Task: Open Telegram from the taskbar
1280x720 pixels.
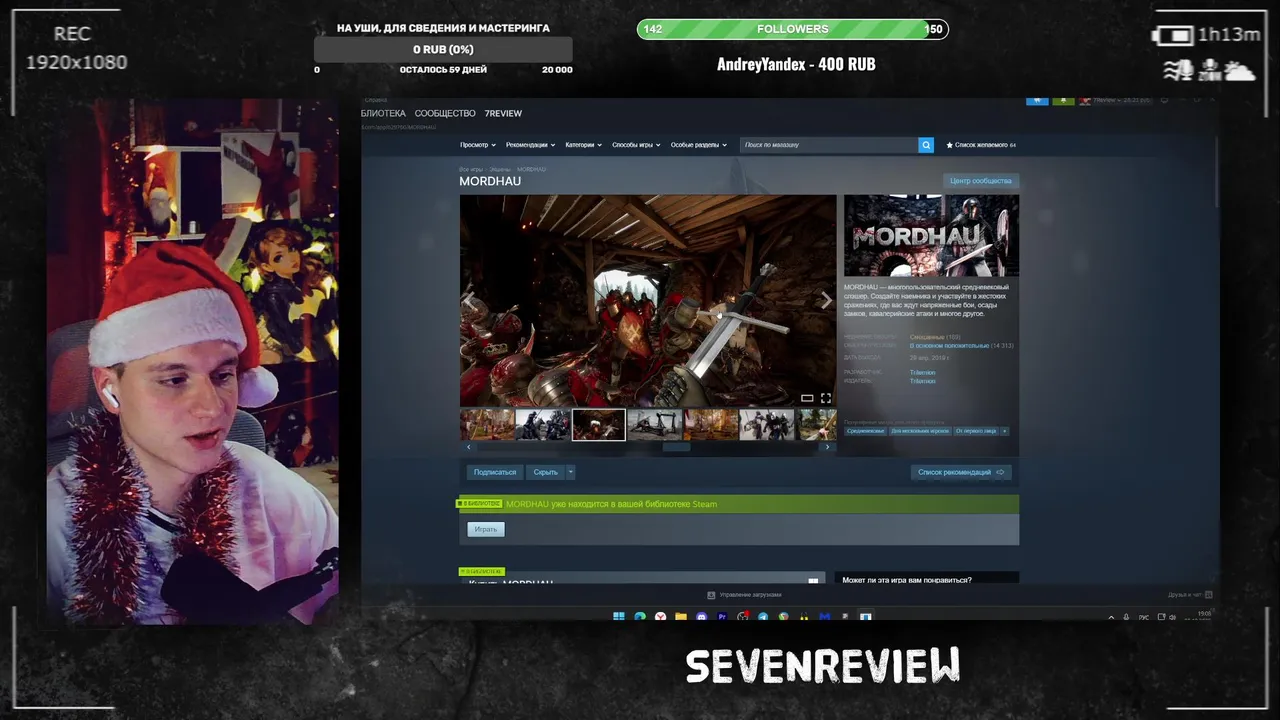Action: tap(763, 617)
